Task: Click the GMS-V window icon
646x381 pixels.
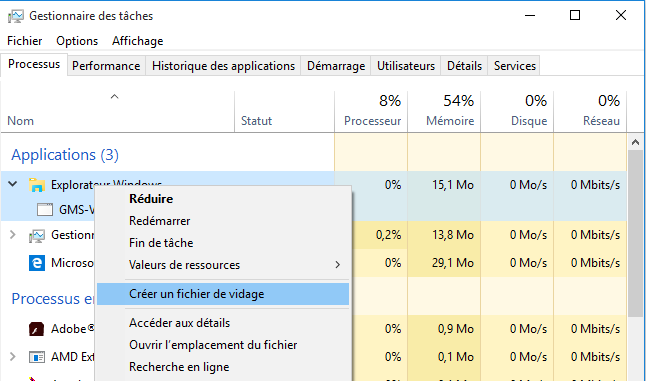Action: [x=44, y=210]
